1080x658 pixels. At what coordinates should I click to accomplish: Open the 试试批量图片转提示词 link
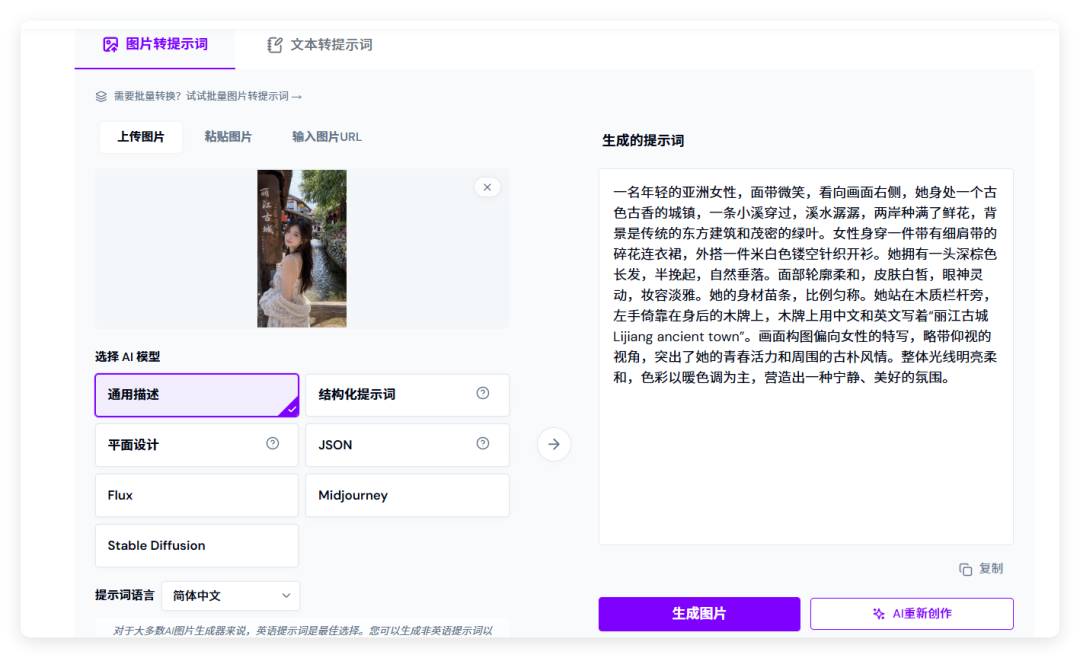point(244,96)
